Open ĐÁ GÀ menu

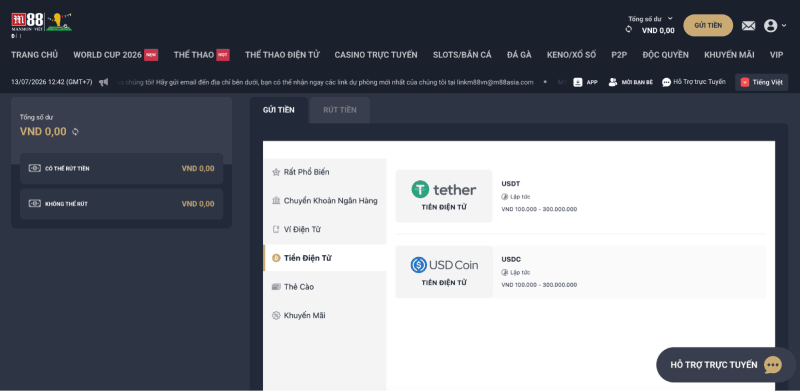(x=519, y=55)
